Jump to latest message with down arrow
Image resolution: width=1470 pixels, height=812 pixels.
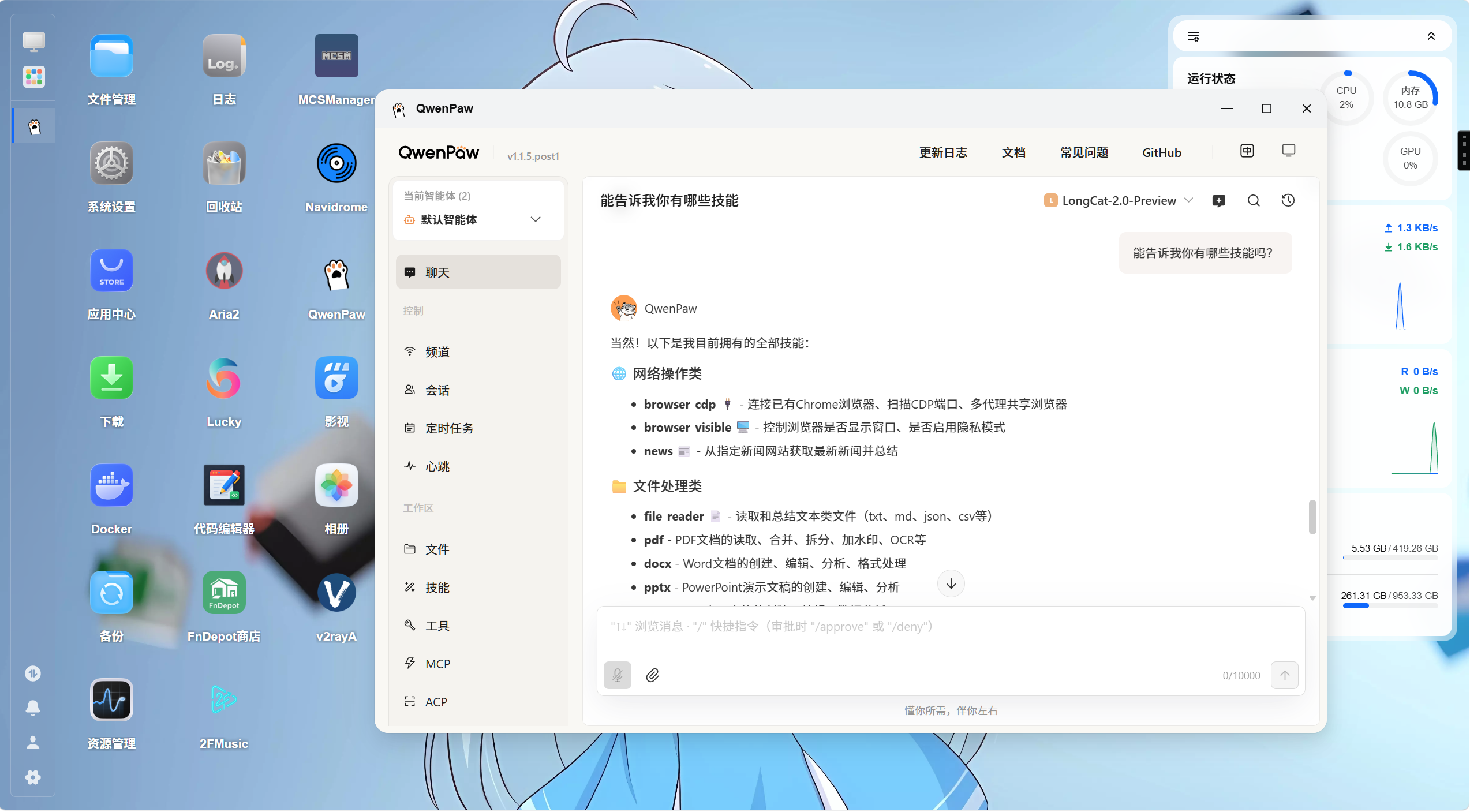951,584
